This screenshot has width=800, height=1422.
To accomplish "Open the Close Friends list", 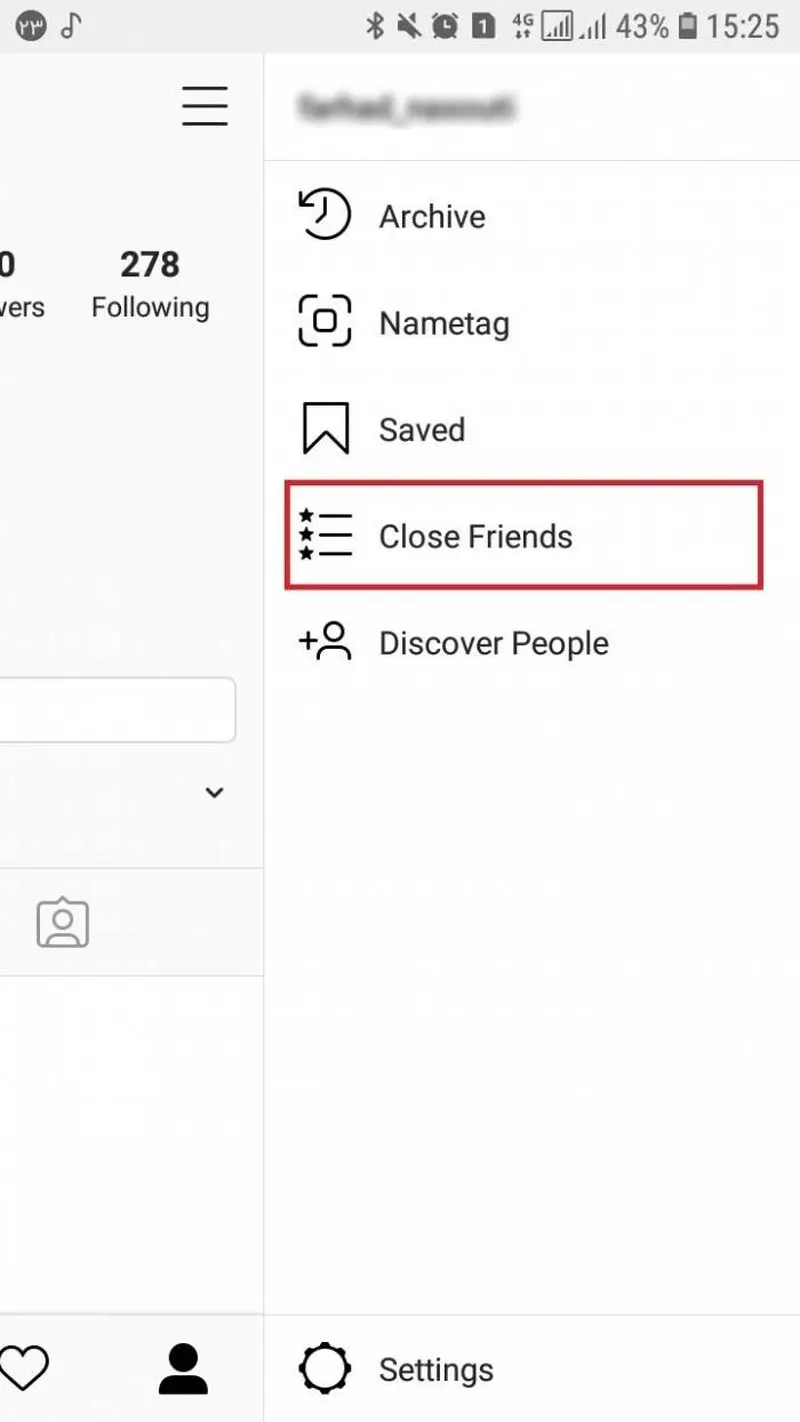I will (524, 535).
